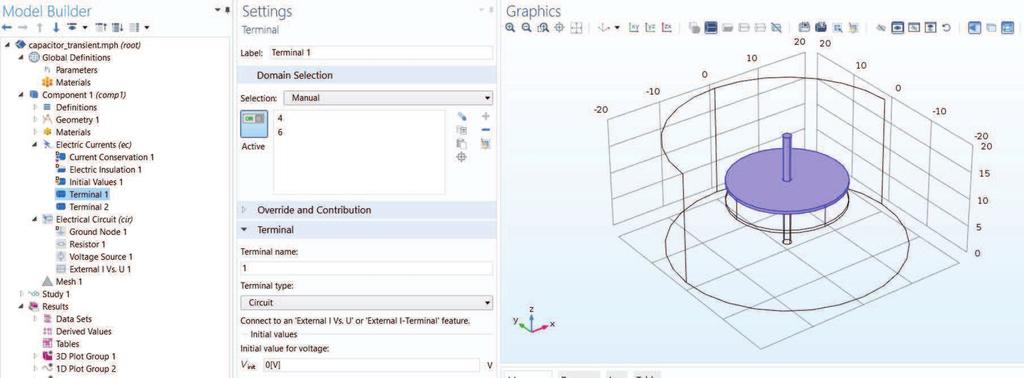Select the YZ view icon
This screenshot has width=1024, height=378.
[x=650, y=27]
